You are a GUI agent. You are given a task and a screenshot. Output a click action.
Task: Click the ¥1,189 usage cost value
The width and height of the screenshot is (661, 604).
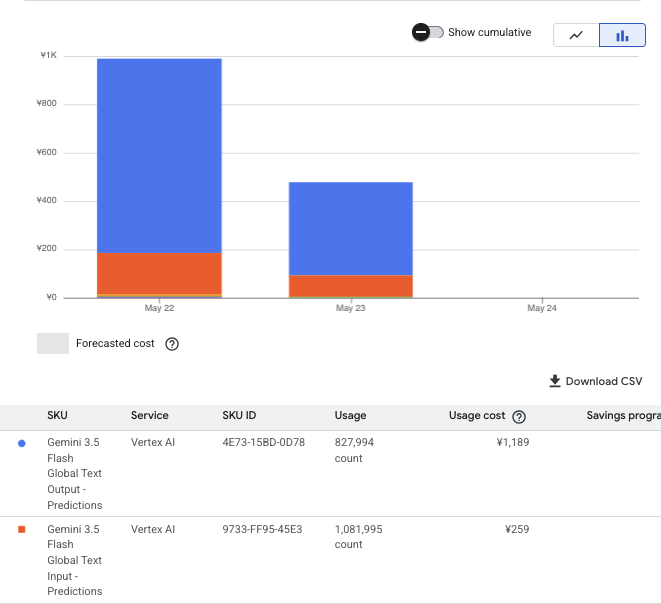pos(513,443)
